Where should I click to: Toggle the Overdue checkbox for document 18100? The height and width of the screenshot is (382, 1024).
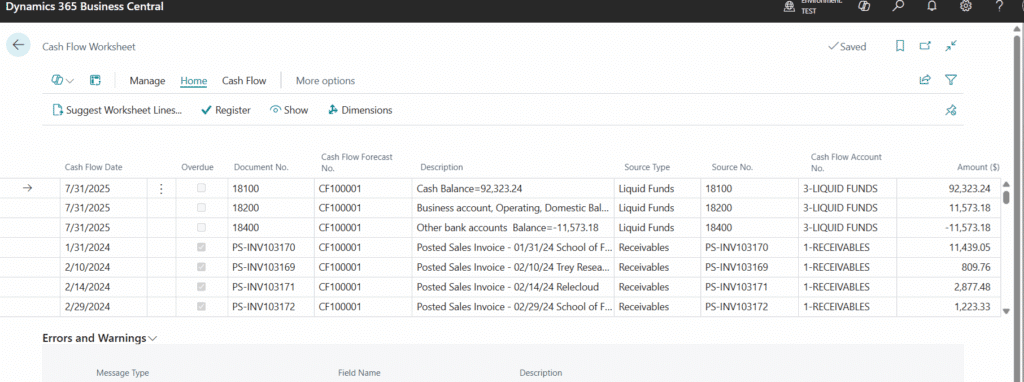pyautogui.click(x=201, y=188)
